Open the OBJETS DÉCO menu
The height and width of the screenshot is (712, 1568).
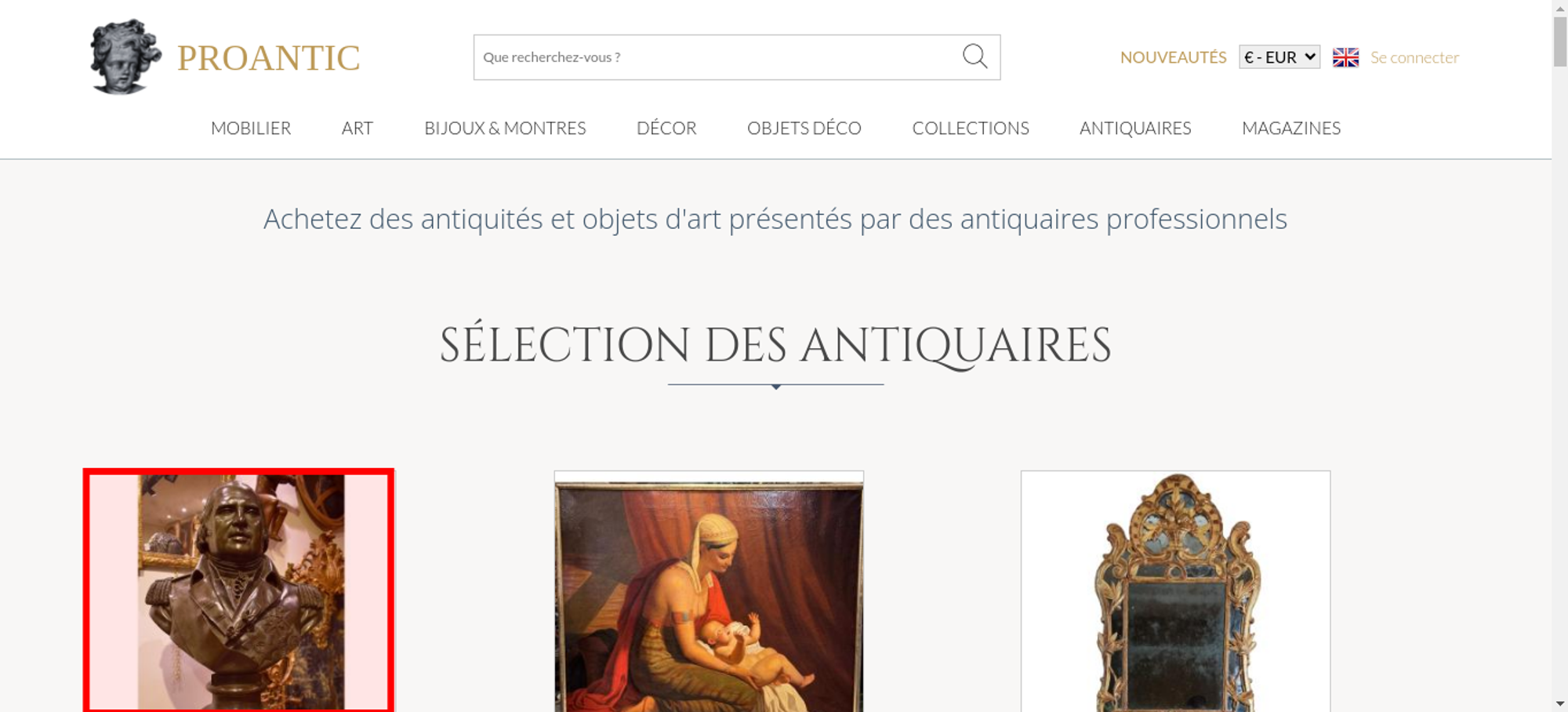pos(804,128)
